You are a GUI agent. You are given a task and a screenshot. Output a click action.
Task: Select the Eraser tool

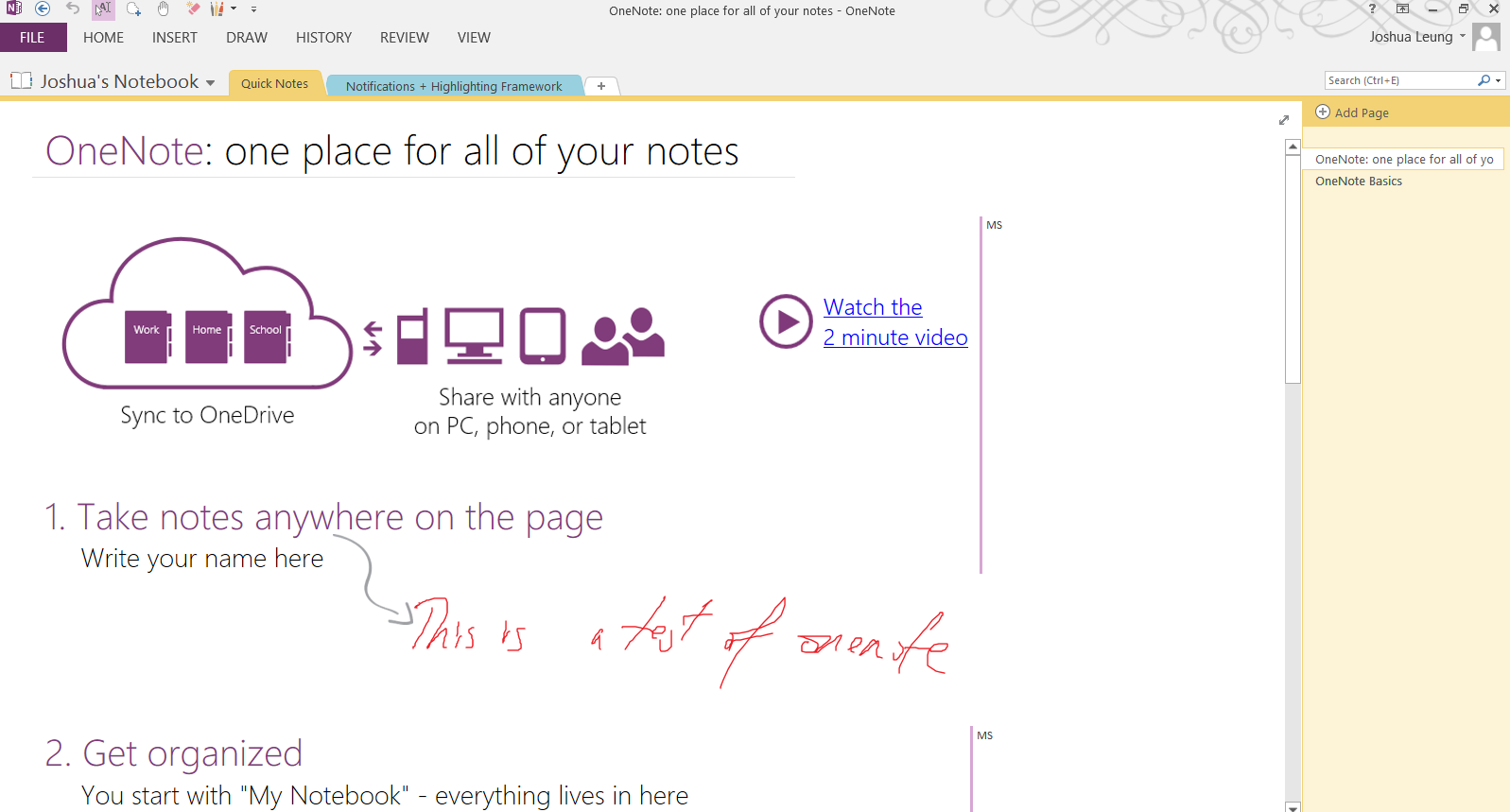(193, 9)
